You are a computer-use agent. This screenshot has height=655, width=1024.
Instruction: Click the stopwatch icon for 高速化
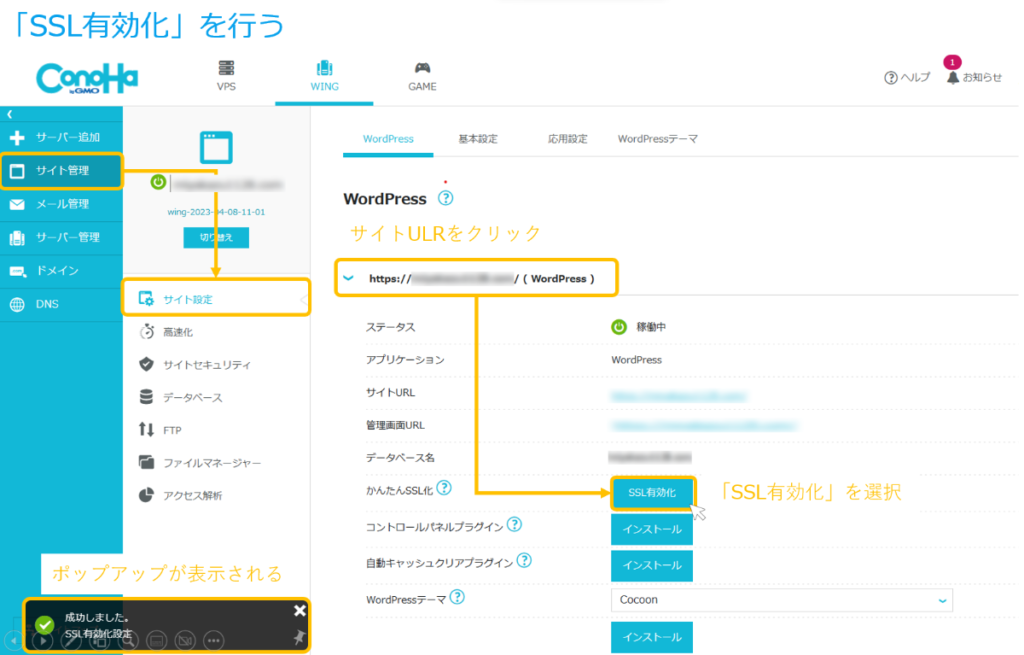tap(147, 332)
